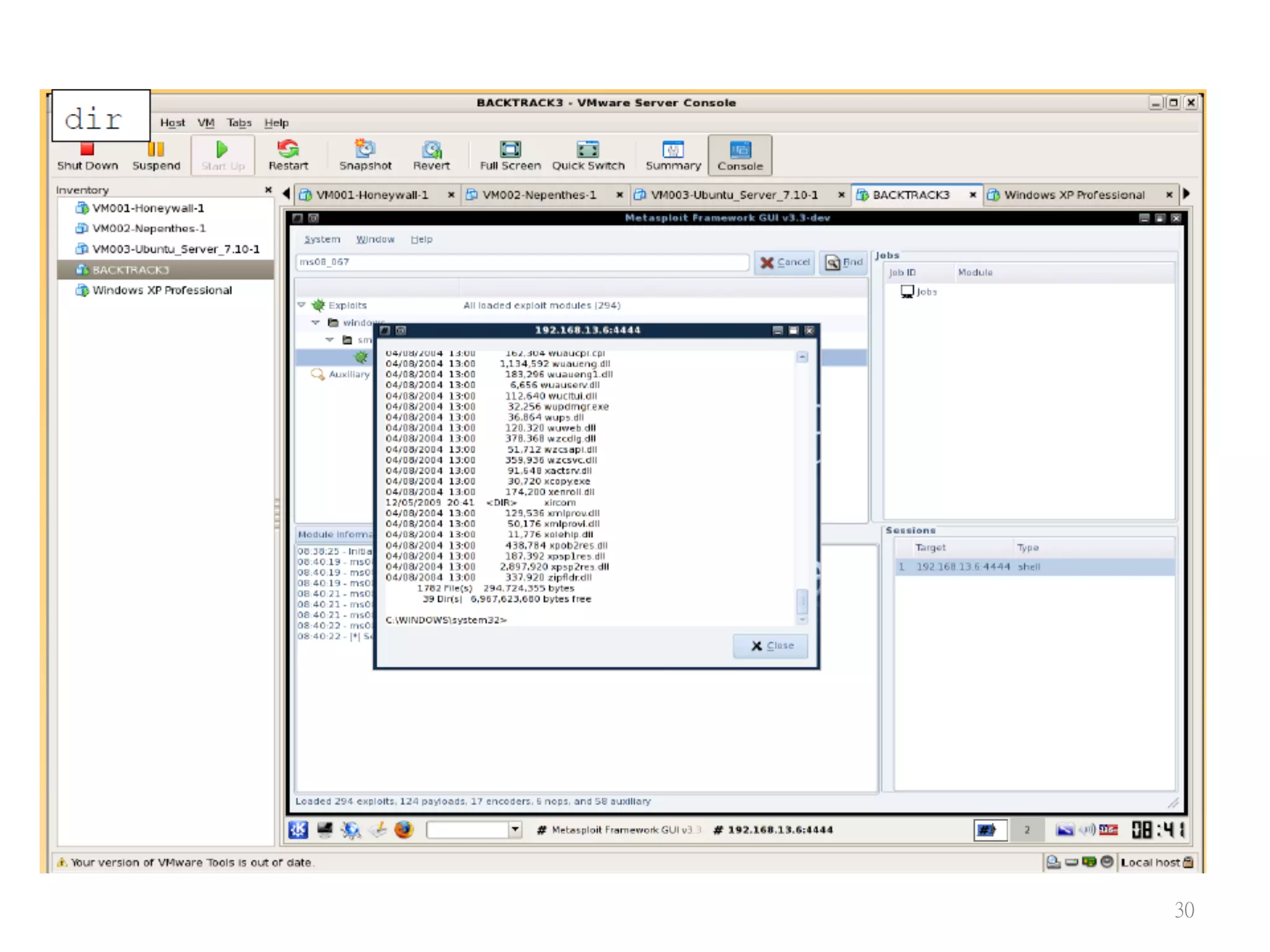The image size is (1270, 952).
Task: Take a Snapshot using toolbar icon
Action: [x=365, y=149]
